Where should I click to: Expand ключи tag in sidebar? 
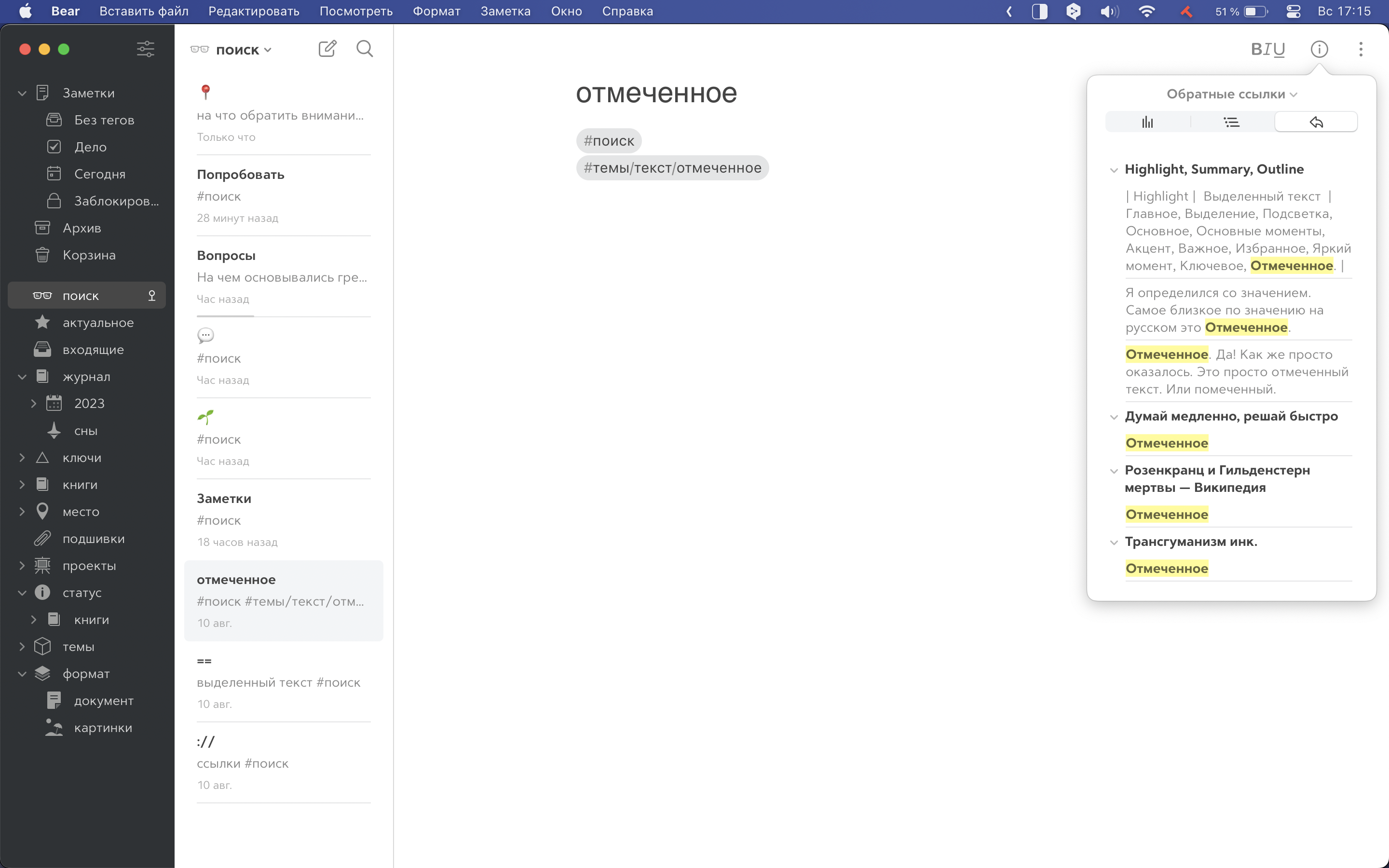pyautogui.click(x=22, y=458)
